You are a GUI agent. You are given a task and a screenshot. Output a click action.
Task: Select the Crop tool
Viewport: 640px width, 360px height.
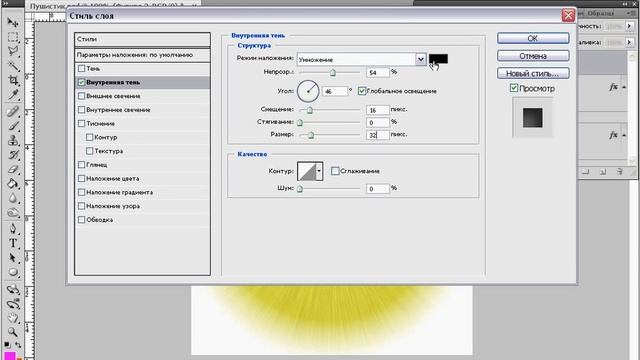pos(13,80)
